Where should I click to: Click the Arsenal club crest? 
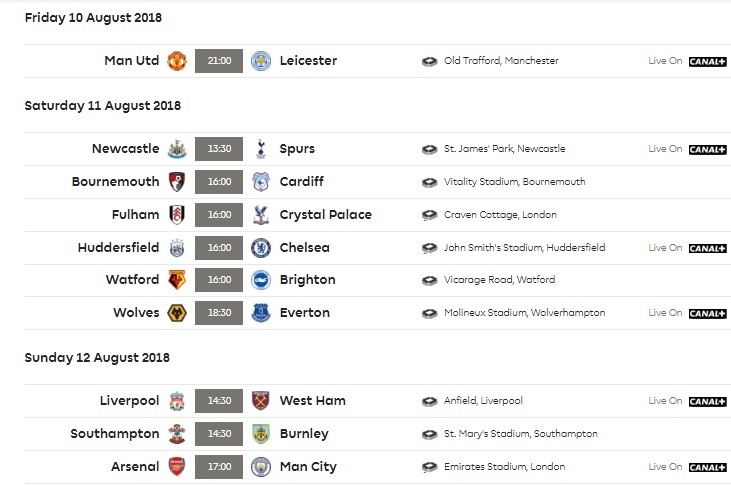point(177,467)
